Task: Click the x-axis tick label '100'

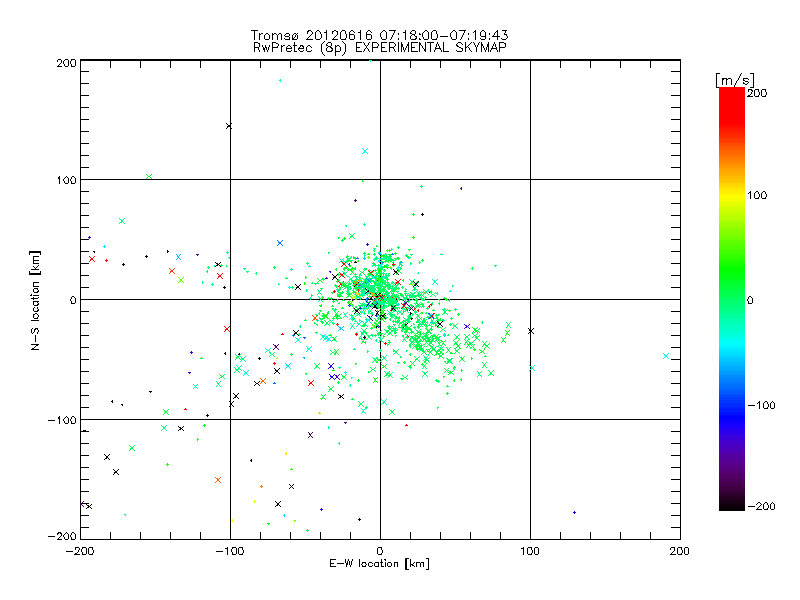Action: coord(530,551)
